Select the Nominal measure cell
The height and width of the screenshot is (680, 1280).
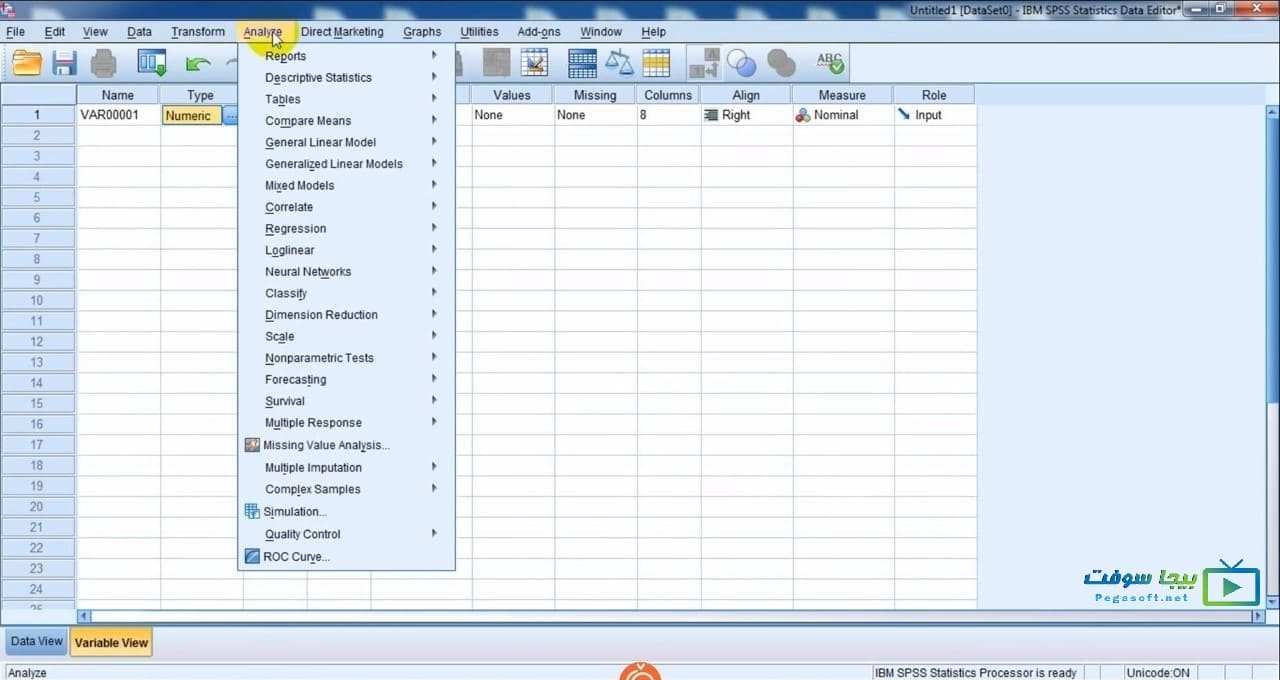(843, 115)
